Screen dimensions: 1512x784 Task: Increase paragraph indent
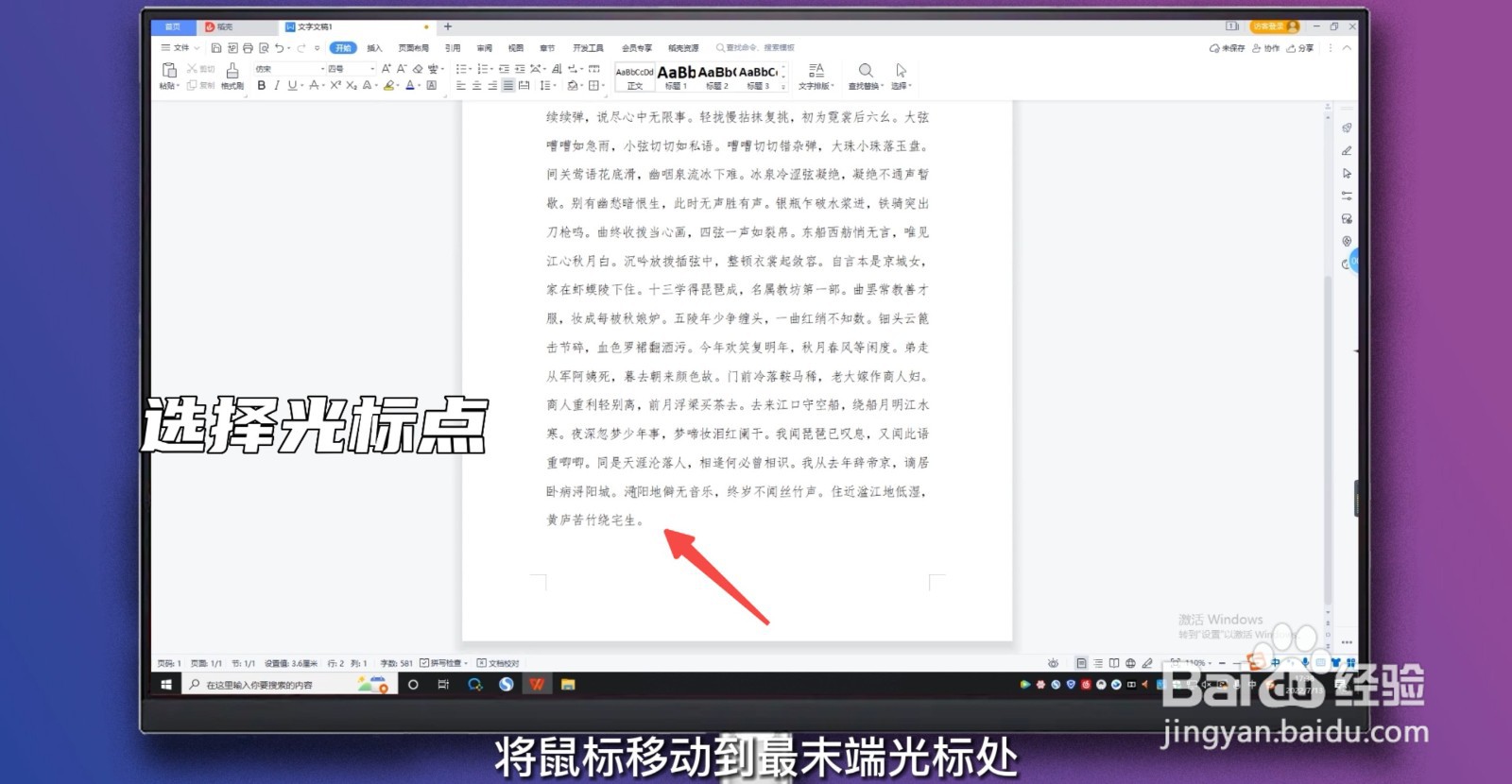pyautogui.click(x=520, y=69)
